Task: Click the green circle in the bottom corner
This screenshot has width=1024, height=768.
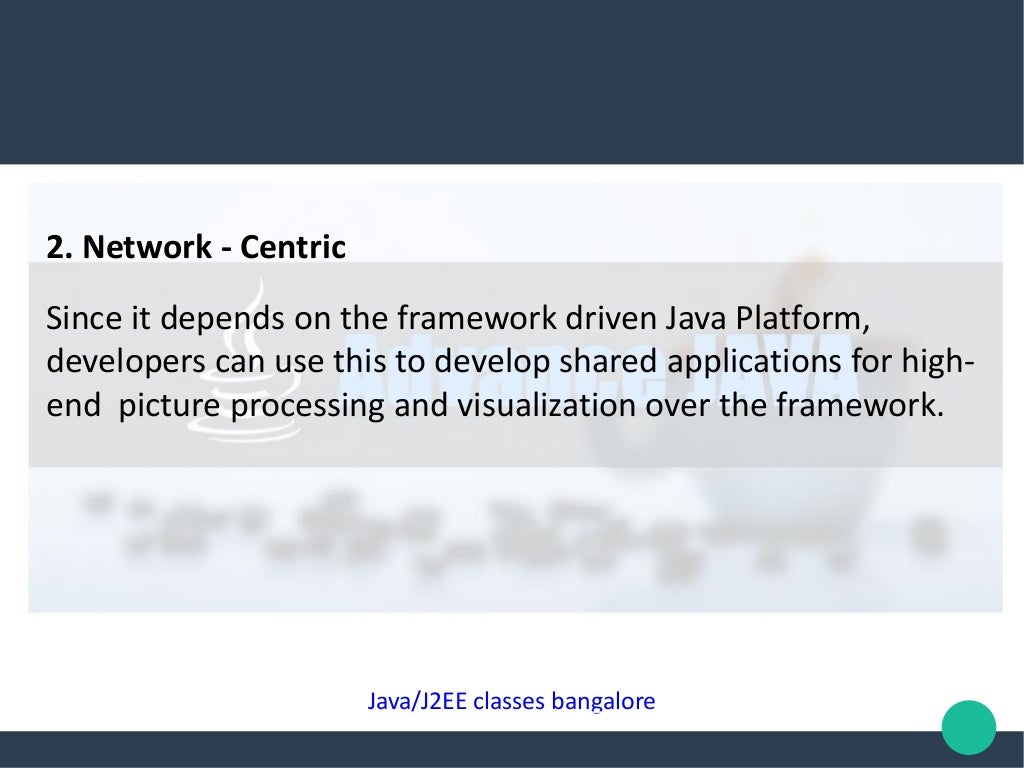Action: point(968,728)
